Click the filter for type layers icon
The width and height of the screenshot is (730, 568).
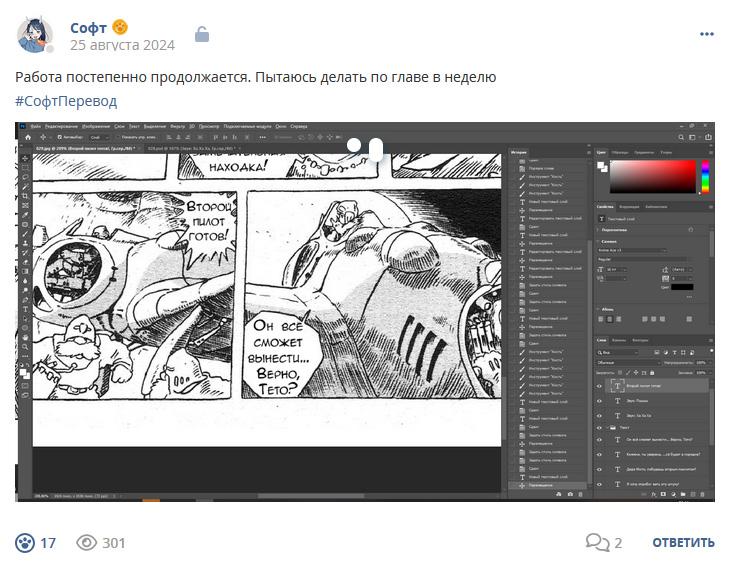[x=675, y=352]
